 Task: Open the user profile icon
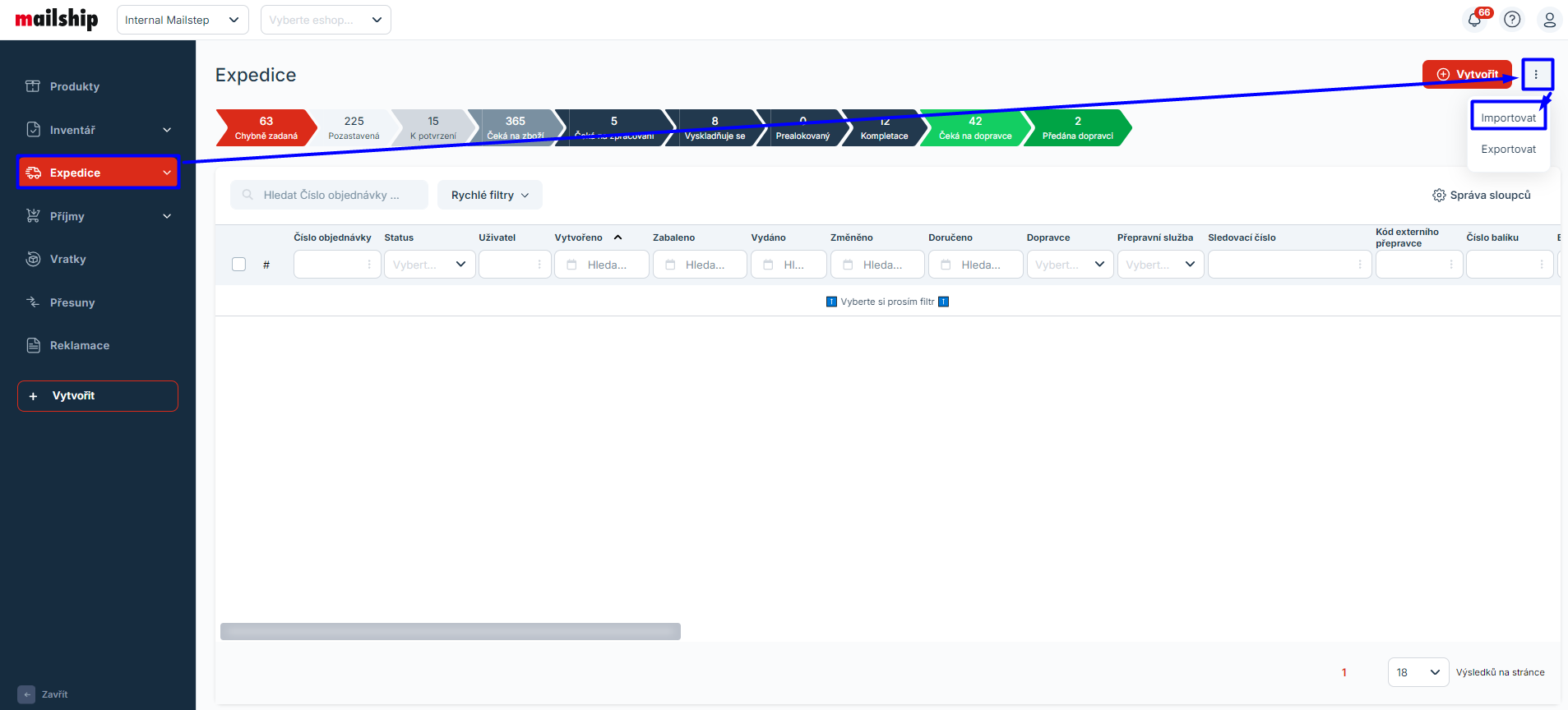(x=1549, y=20)
